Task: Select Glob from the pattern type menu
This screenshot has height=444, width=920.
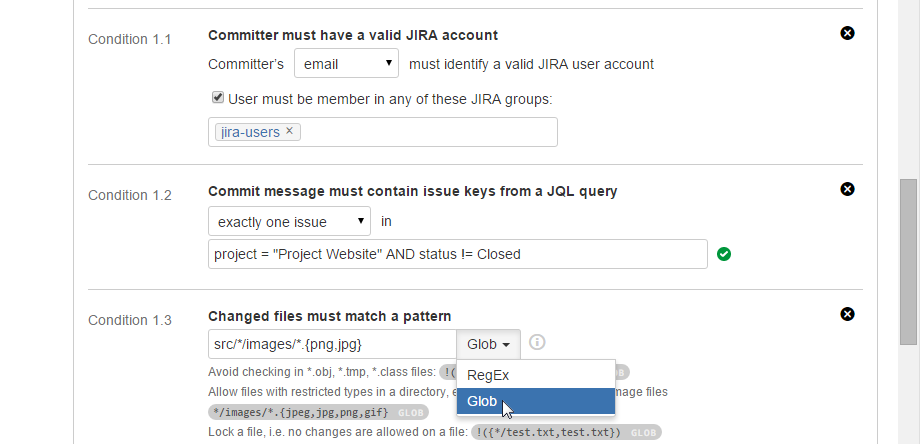Action: click(536, 401)
